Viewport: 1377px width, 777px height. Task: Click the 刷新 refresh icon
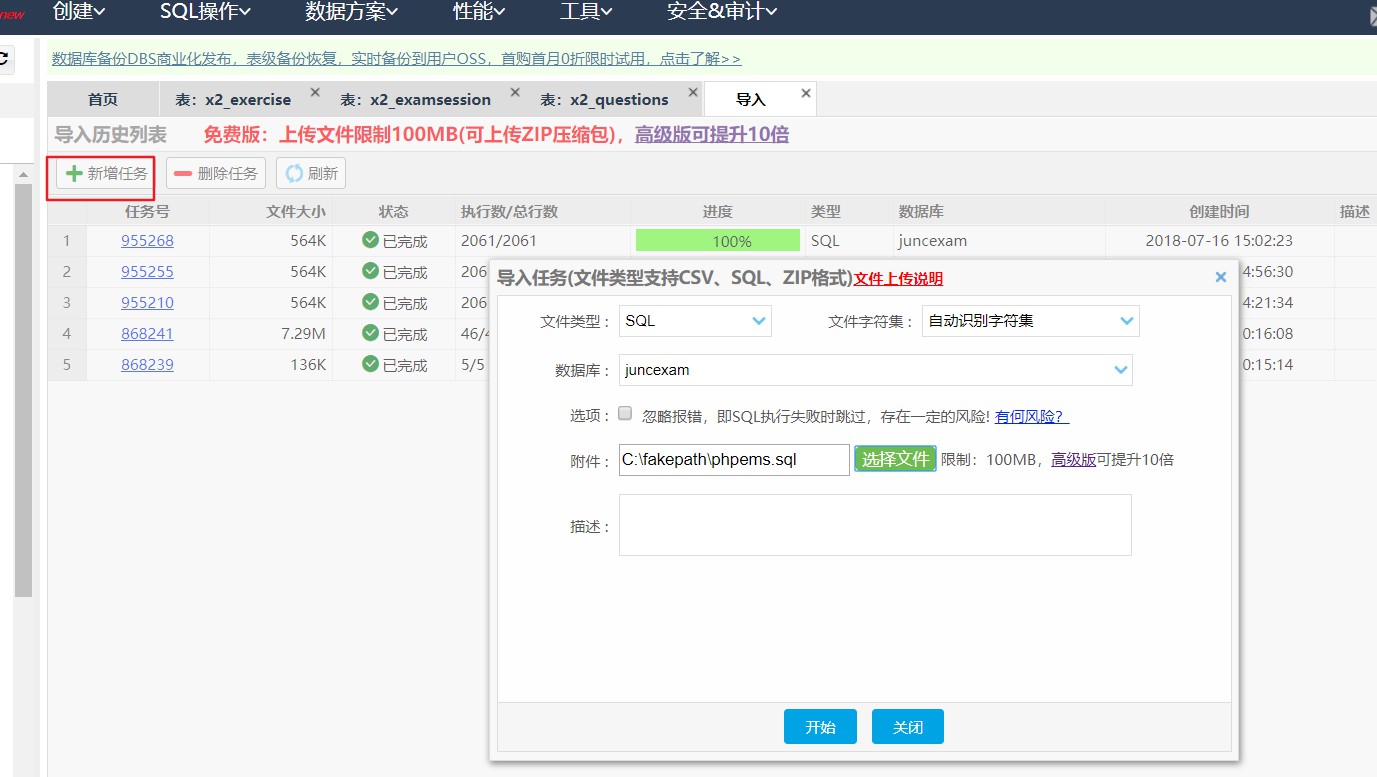pos(294,173)
